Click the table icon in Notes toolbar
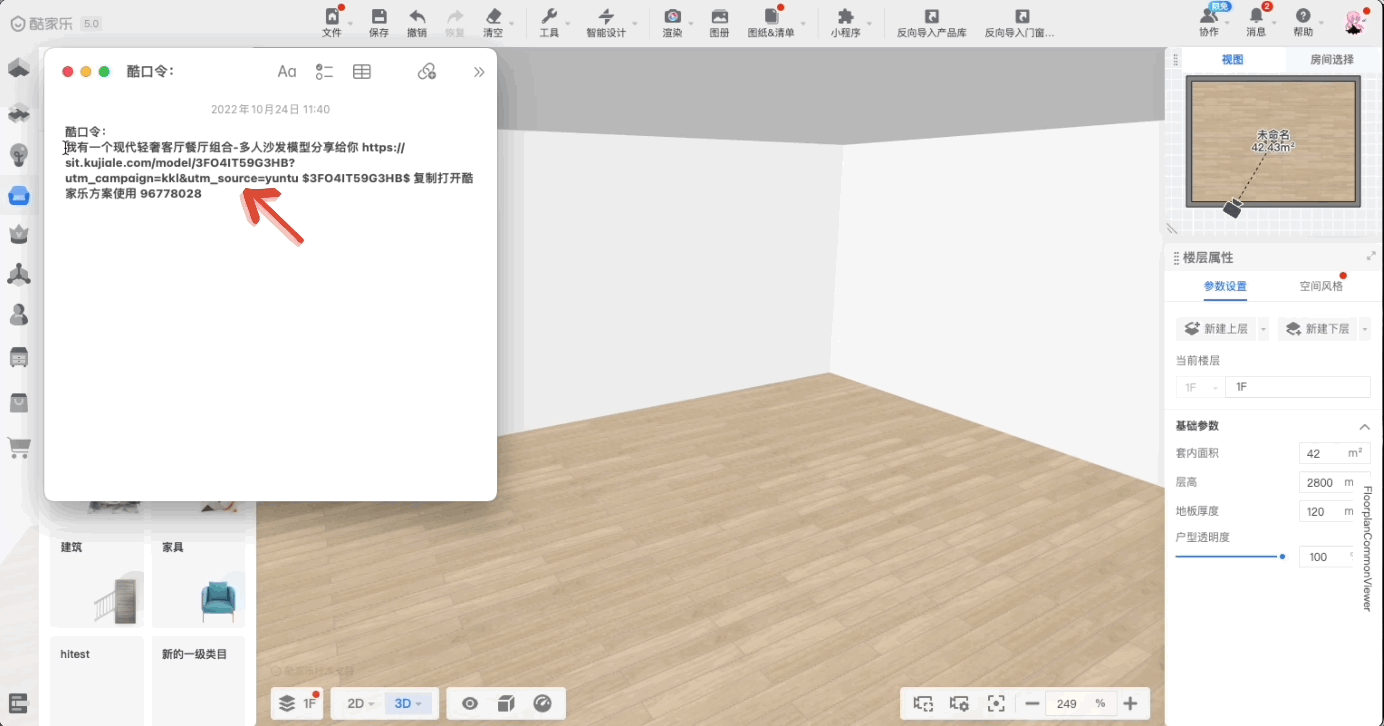The height and width of the screenshot is (726, 1384). [362, 71]
